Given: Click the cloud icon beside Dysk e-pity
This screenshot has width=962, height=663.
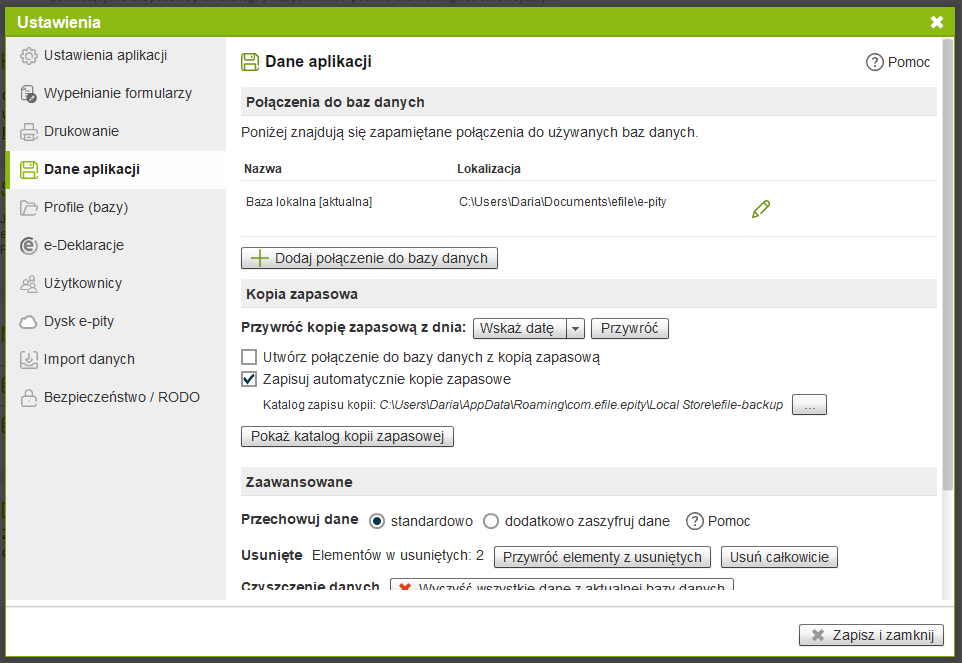Looking at the screenshot, I should tap(29, 322).
